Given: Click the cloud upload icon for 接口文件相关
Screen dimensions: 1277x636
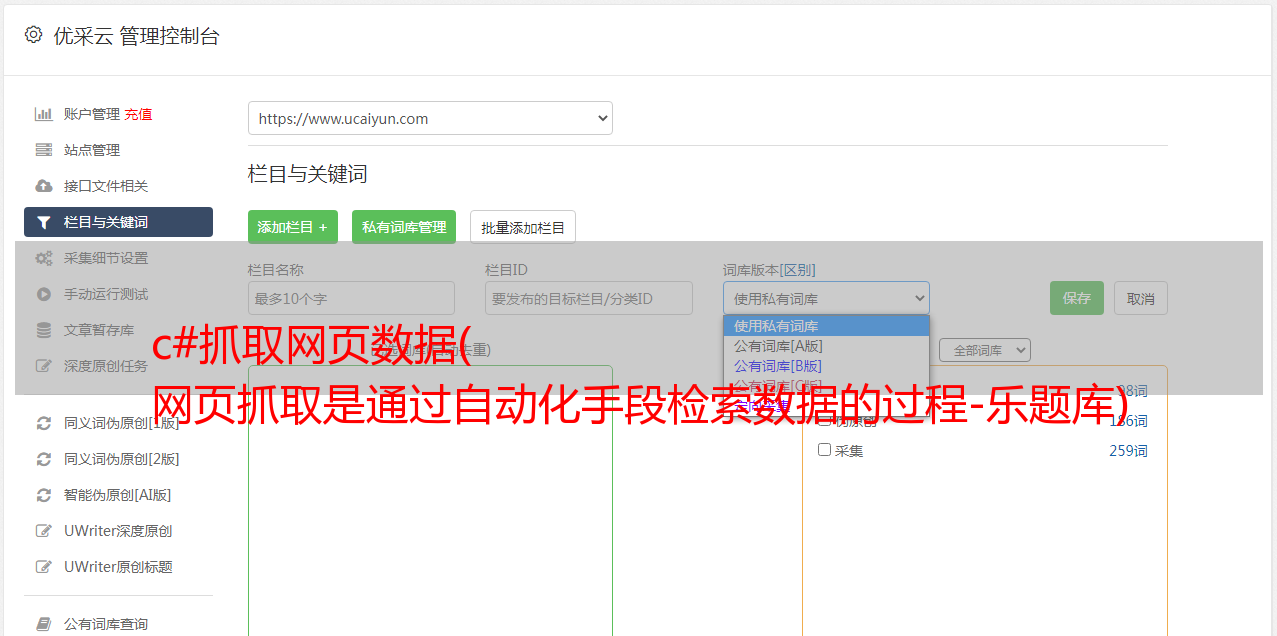Looking at the screenshot, I should [44, 186].
